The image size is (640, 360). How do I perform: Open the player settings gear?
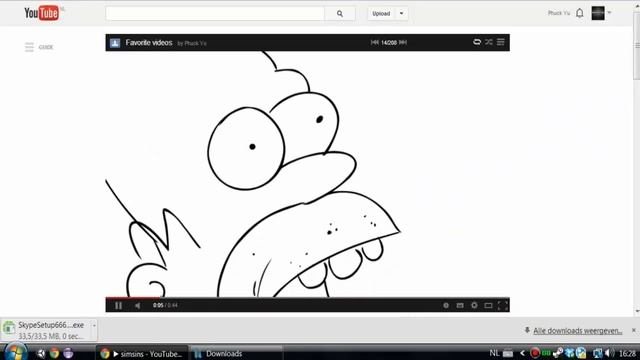474,305
